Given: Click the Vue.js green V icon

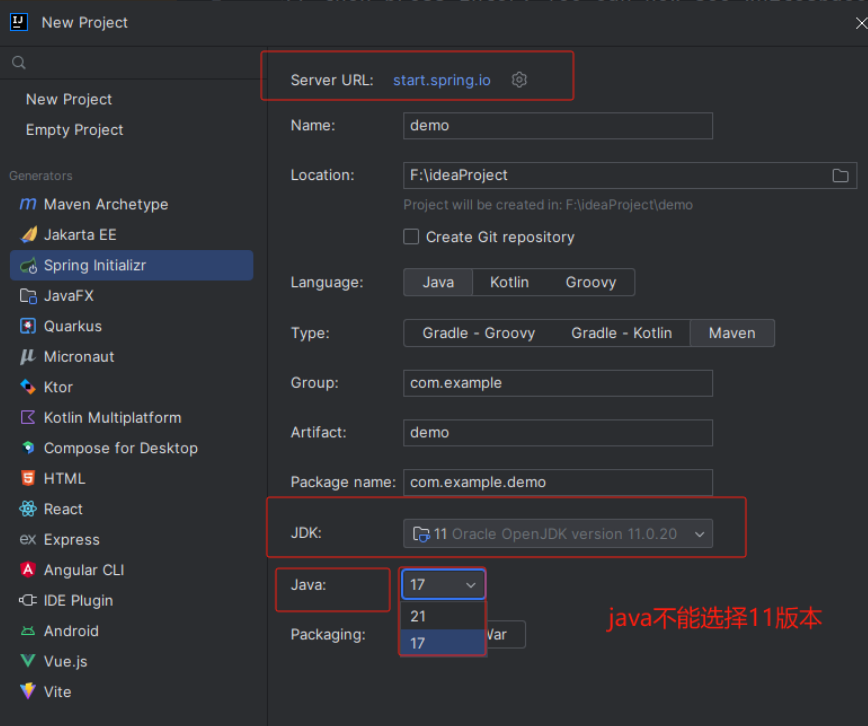Looking at the screenshot, I should pyautogui.click(x=28, y=661).
